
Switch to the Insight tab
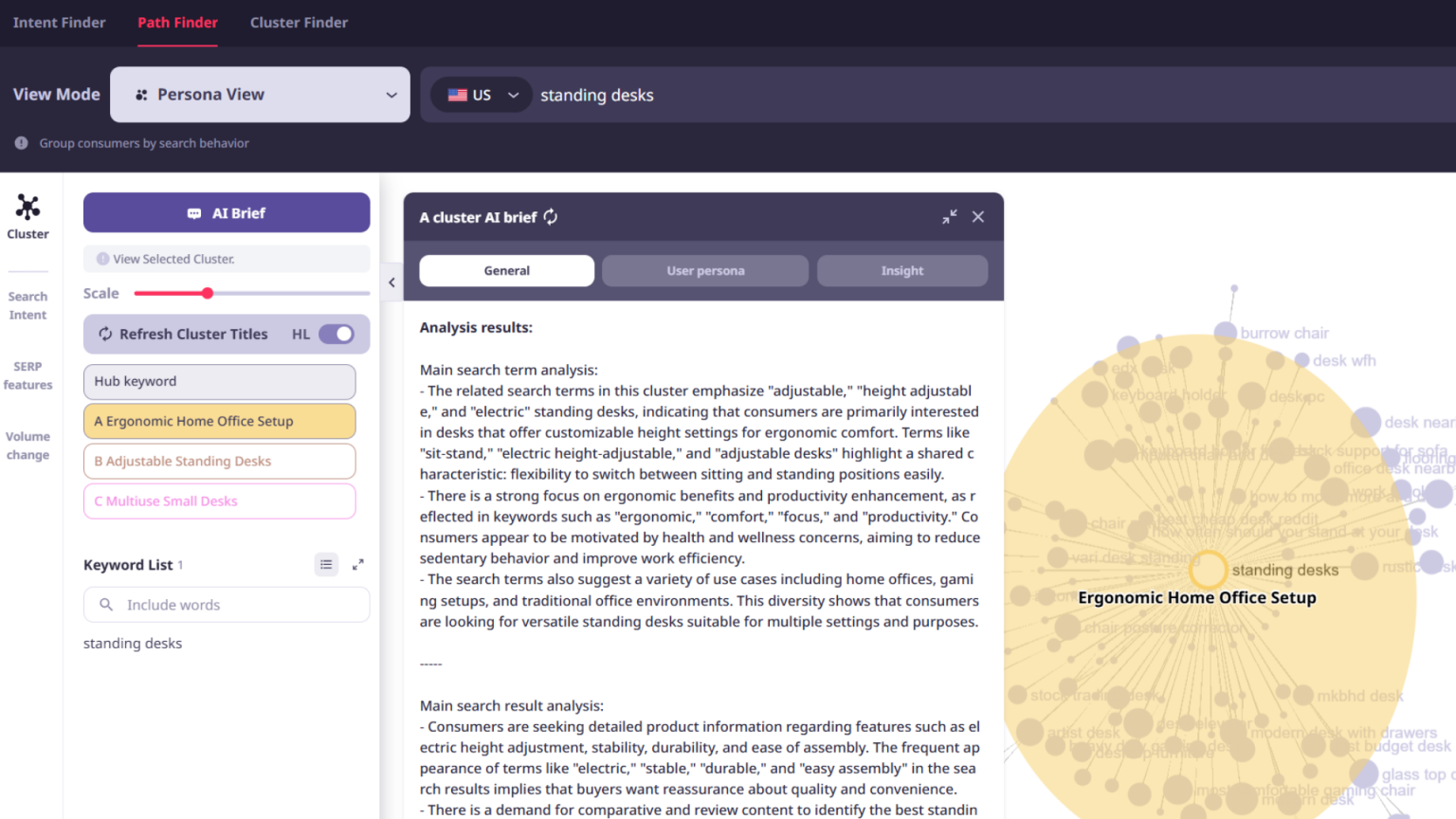click(x=901, y=270)
